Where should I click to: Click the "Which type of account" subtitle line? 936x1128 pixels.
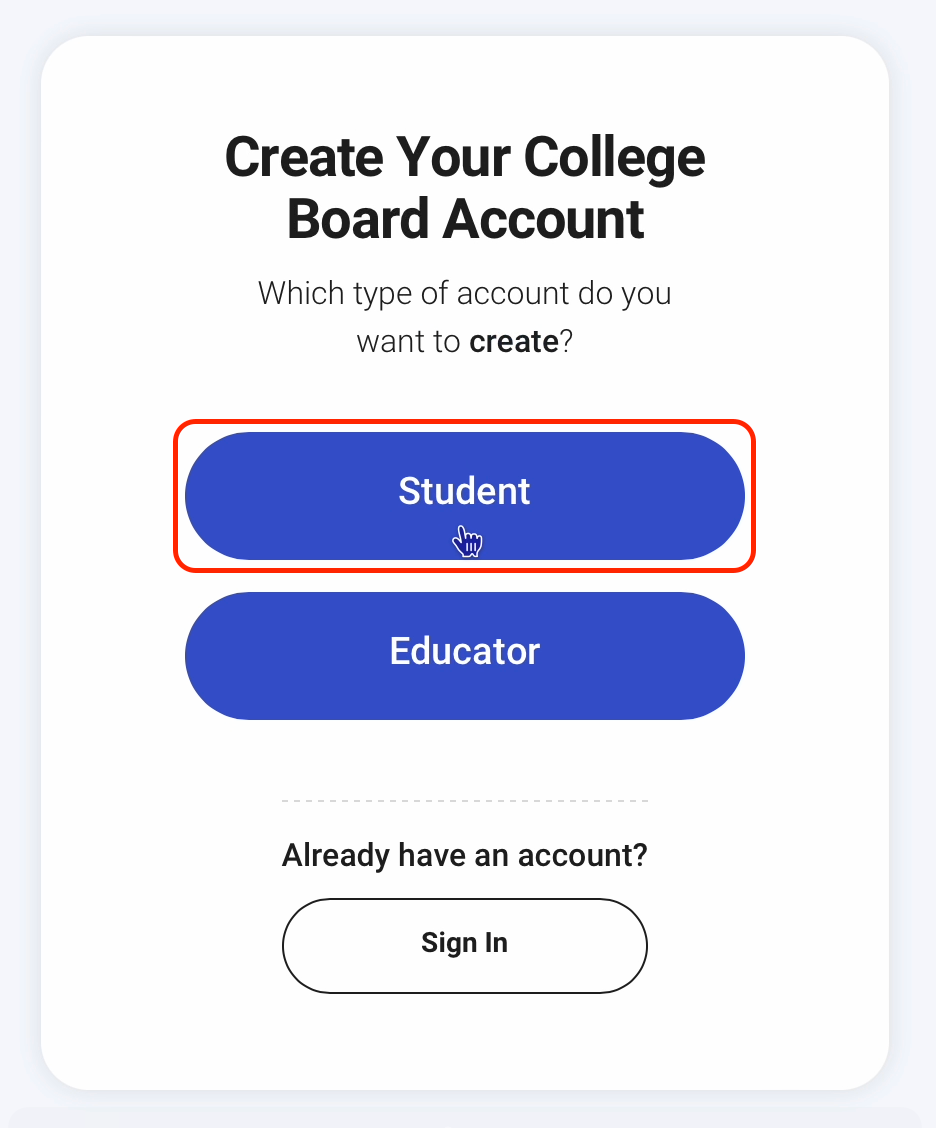(465, 294)
